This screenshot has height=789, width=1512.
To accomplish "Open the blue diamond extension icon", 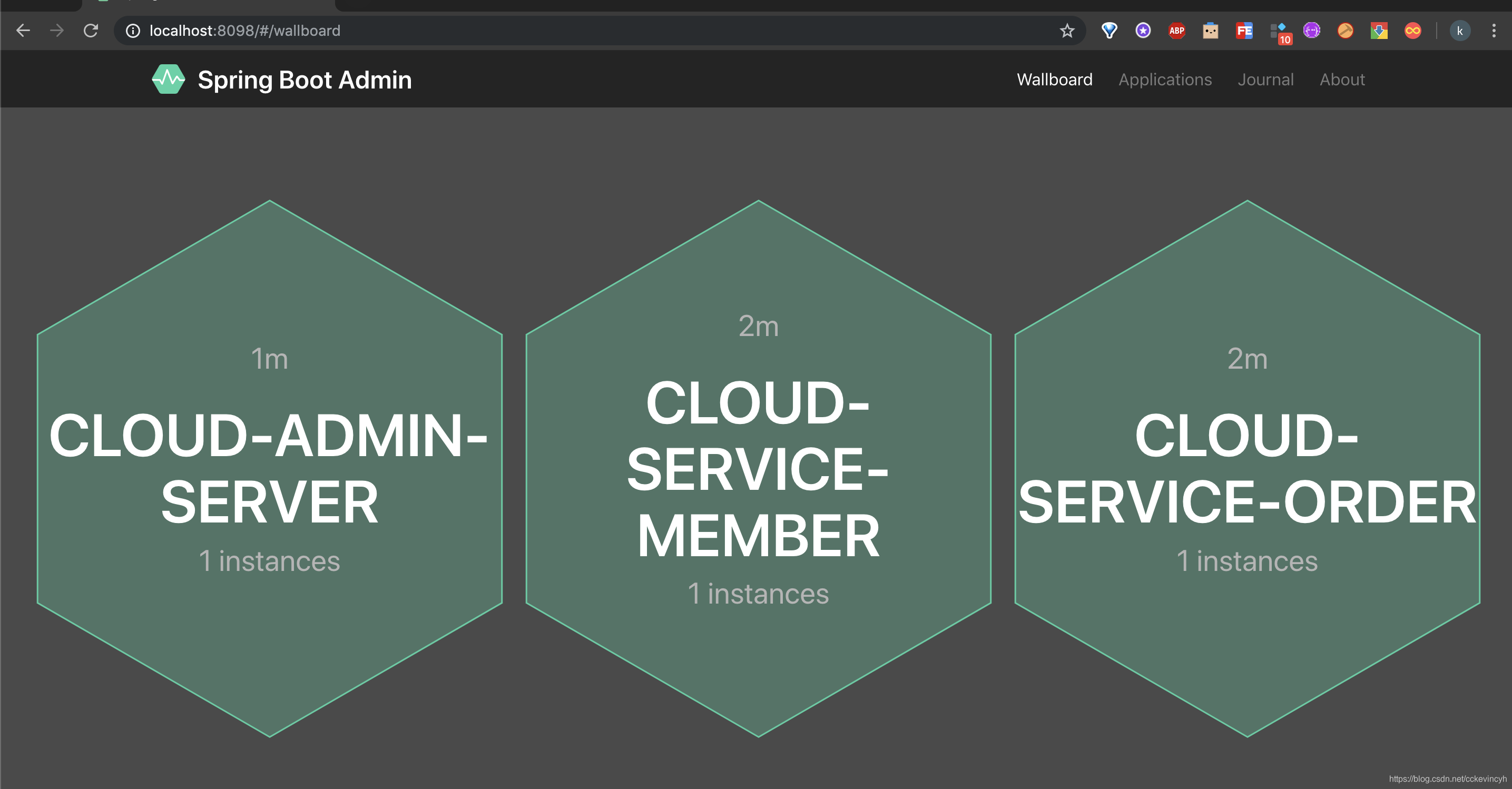I will (1110, 31).
